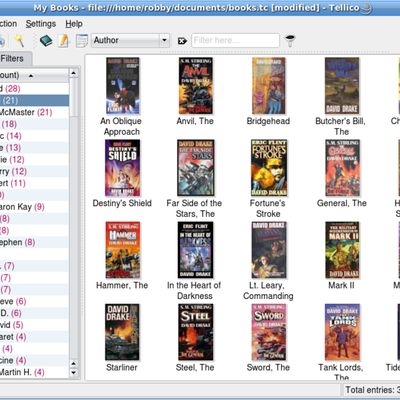This screenshot has width=400, height=400.
Task: Select the 'eve (6)' row
Action: click(x=34, y=301)
